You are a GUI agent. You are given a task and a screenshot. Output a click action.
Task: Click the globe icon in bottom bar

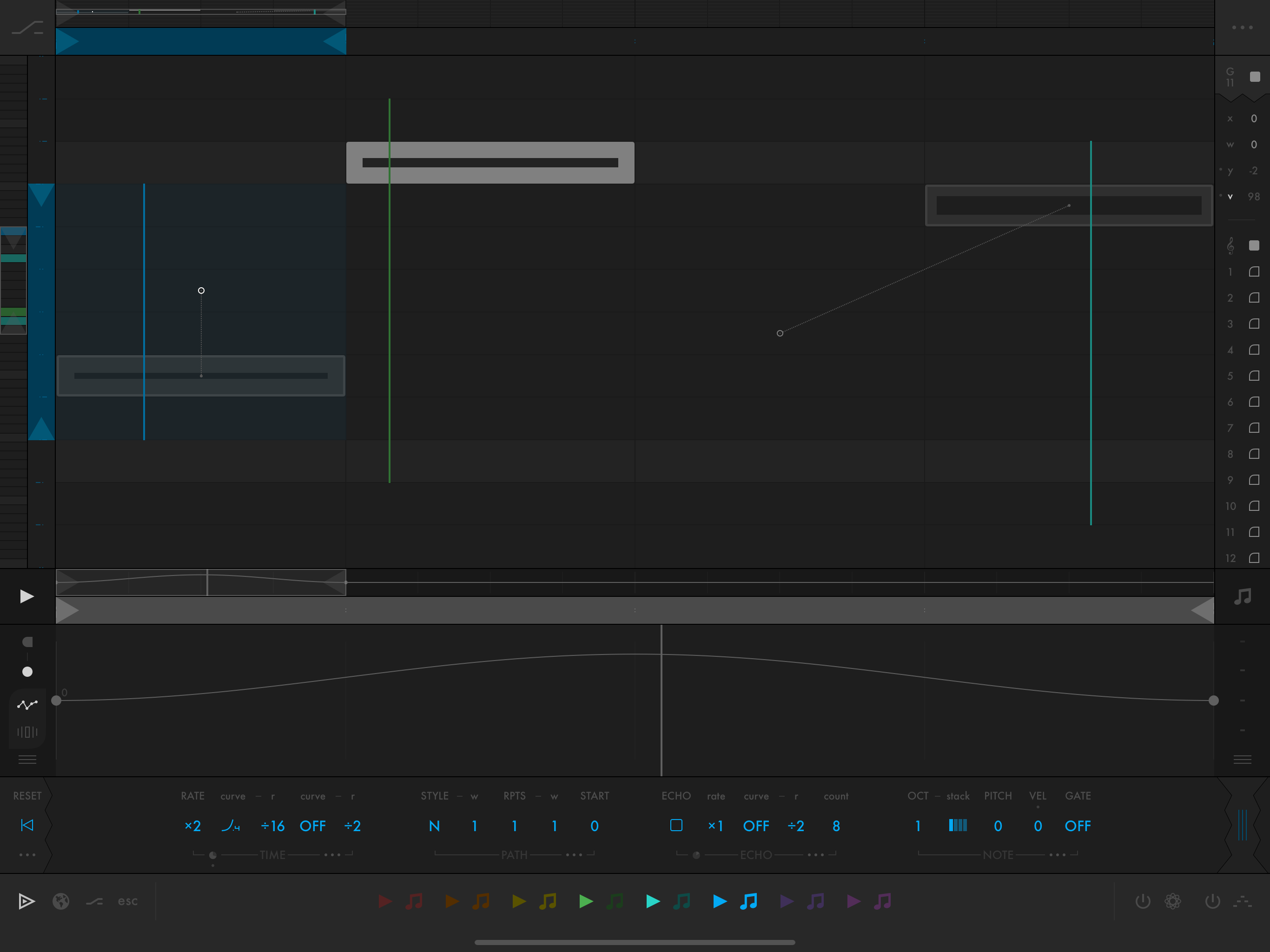61,901
